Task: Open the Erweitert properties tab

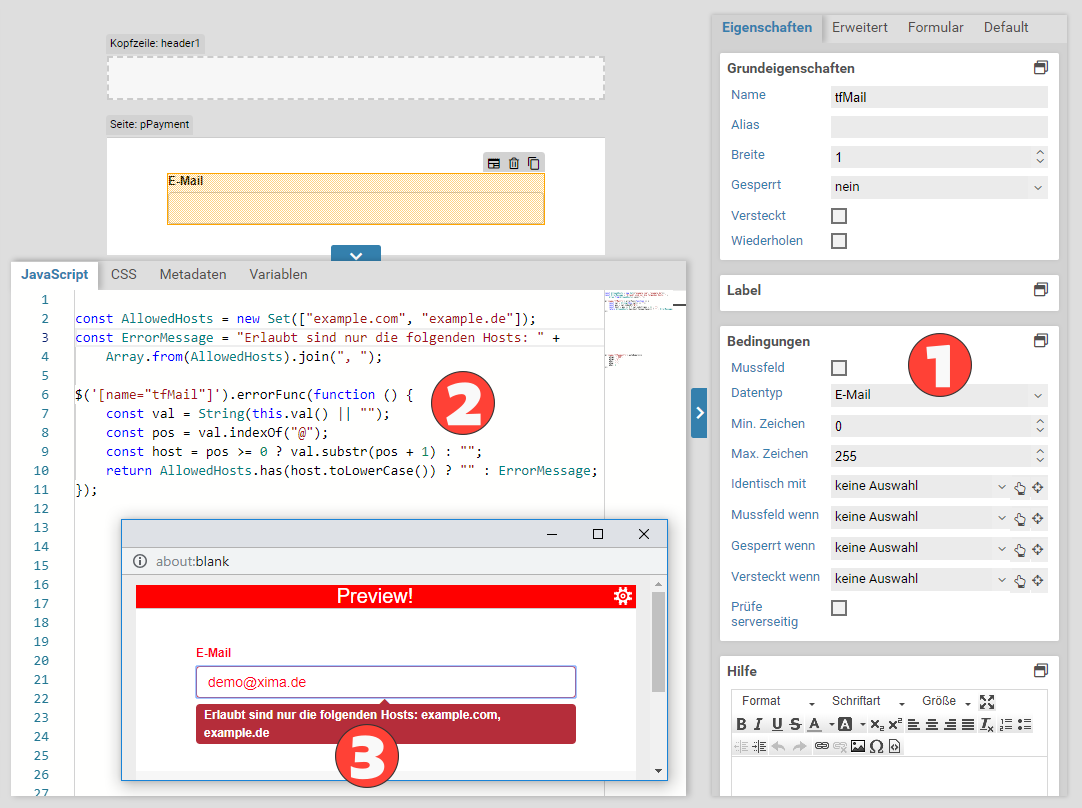Action: [x=859, y=28]
